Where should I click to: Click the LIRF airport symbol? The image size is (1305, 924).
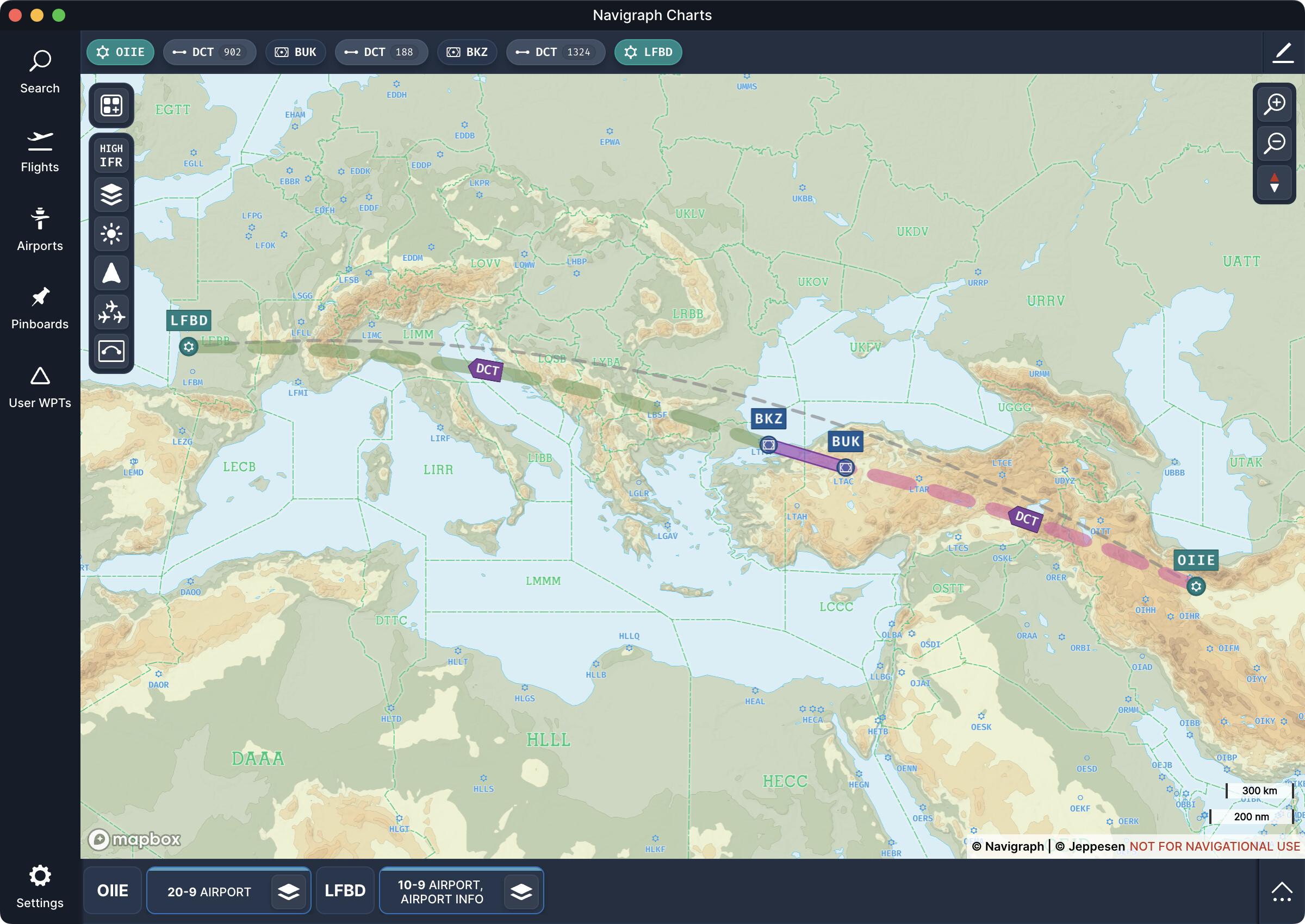pyautogui.click(x=440, y=427)
